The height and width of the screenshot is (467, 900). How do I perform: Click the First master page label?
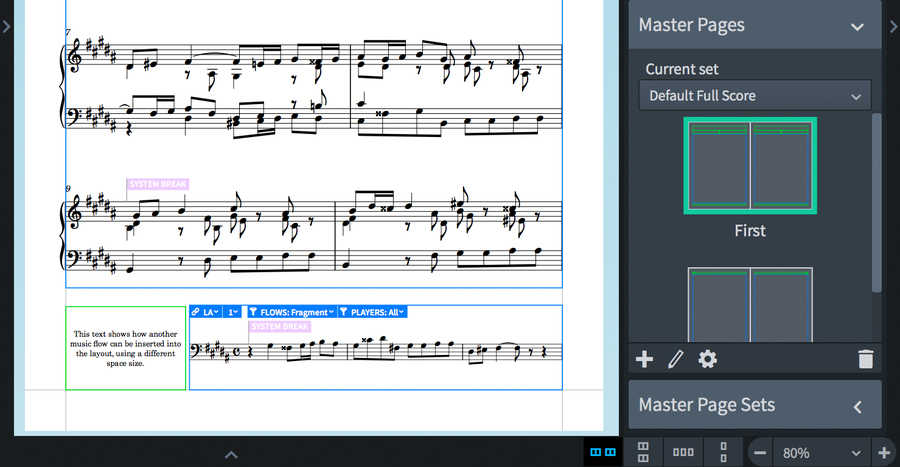point(750,231)
